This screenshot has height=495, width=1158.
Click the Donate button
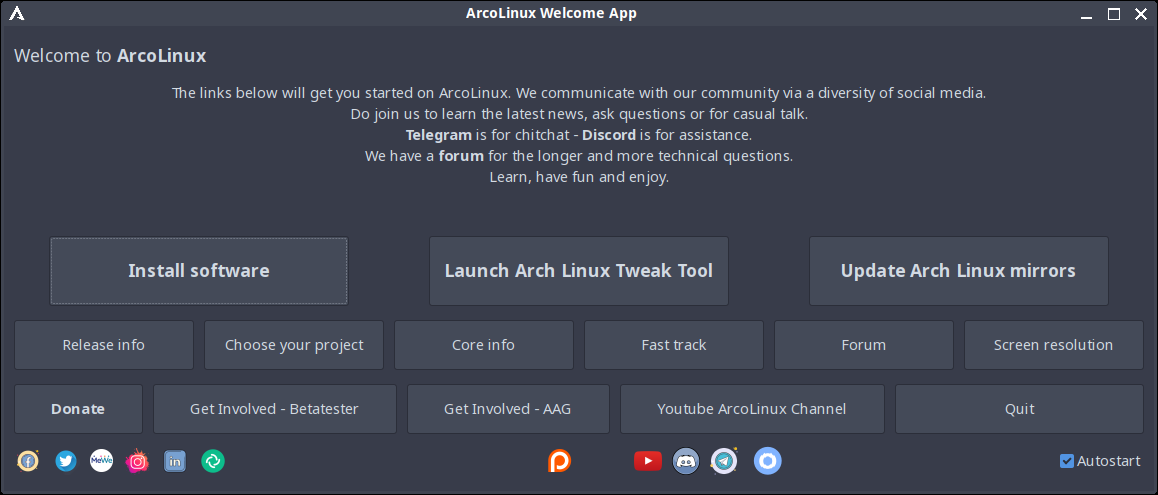tap(78, 409)
